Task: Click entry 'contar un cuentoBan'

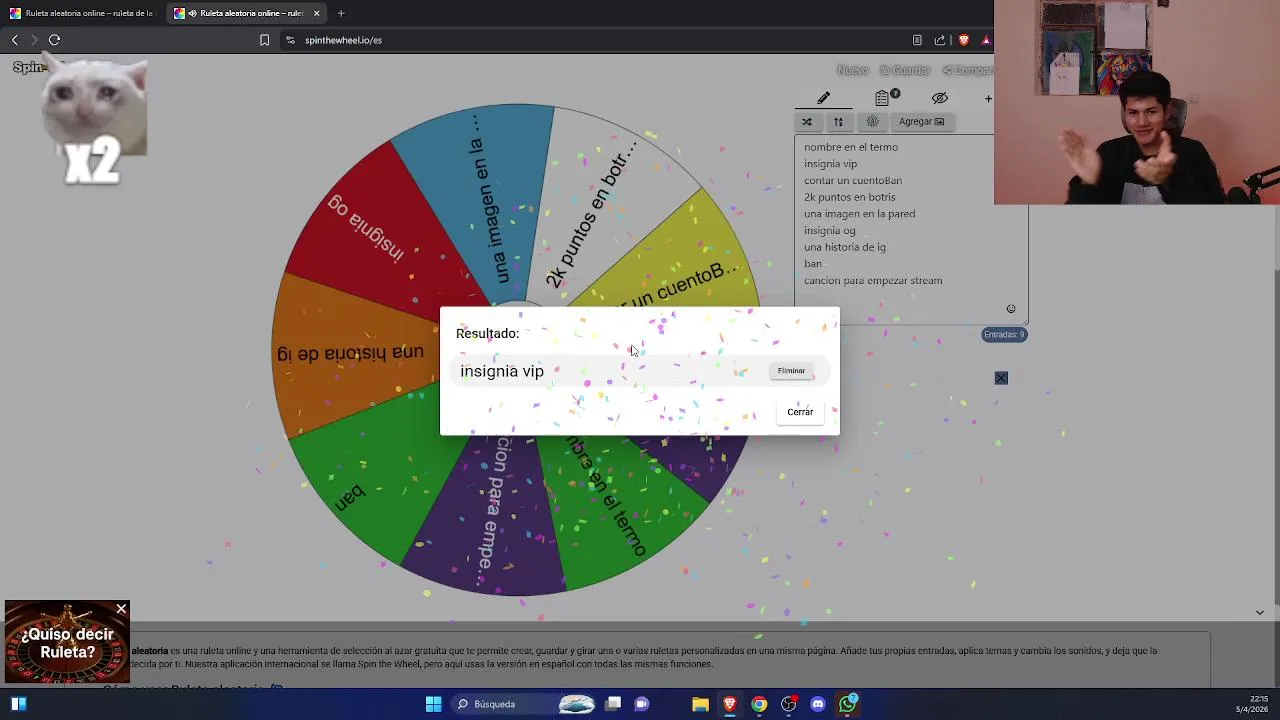Action: (853, 181)
